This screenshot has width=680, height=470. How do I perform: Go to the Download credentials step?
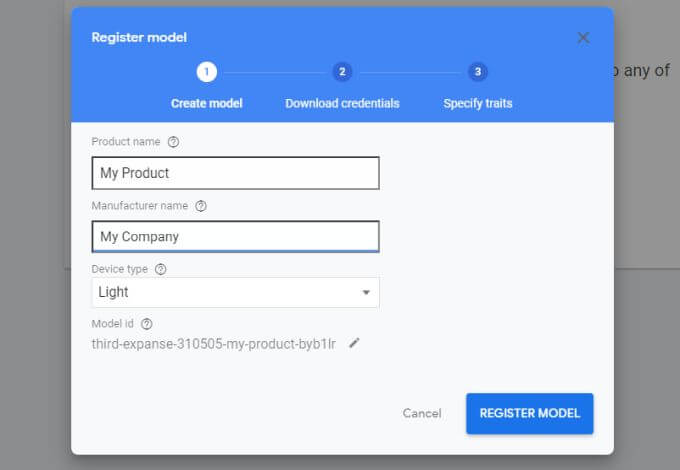point(342,103)
